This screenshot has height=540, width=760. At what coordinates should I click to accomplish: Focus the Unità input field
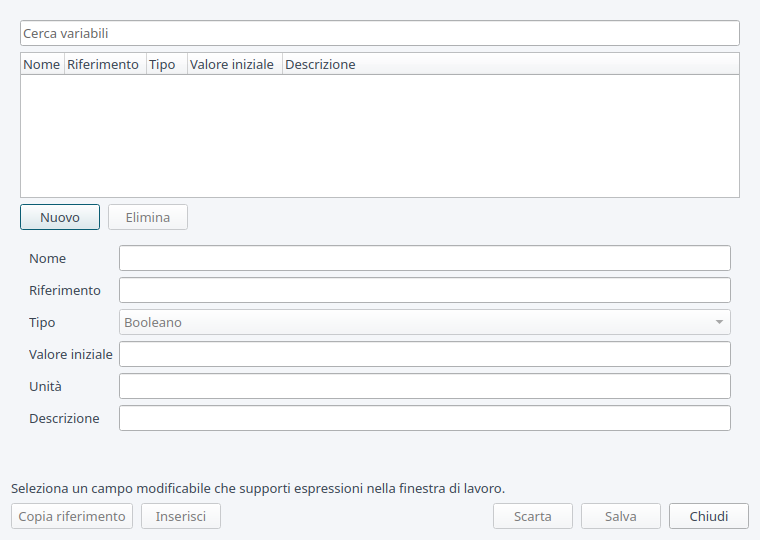pos(425,386)
